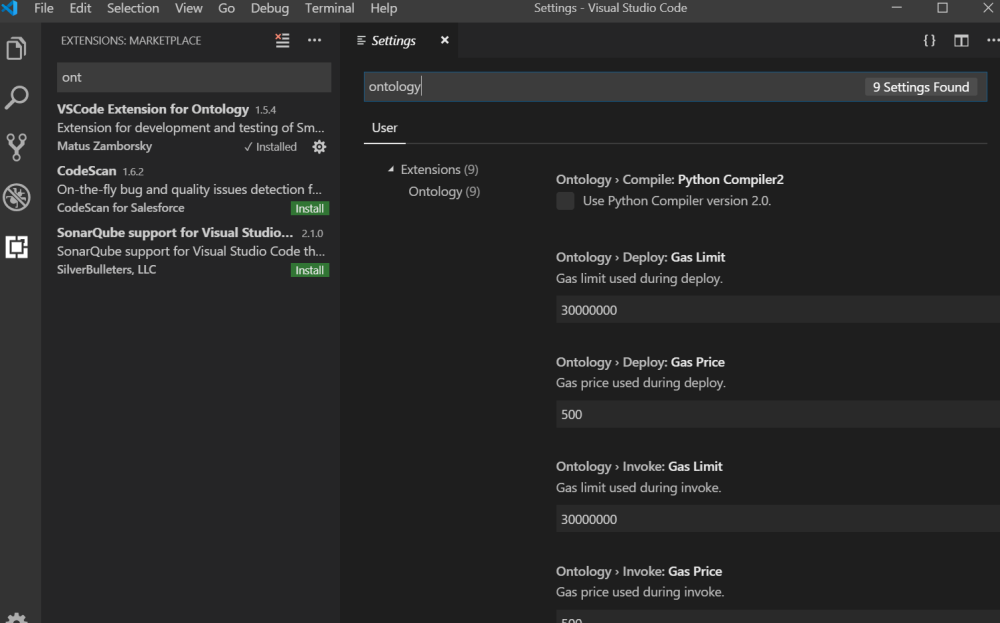The width and height of the screenshot is (1000, 623).
Task: Clear extensions search results icon
Action: click(283, 40)
